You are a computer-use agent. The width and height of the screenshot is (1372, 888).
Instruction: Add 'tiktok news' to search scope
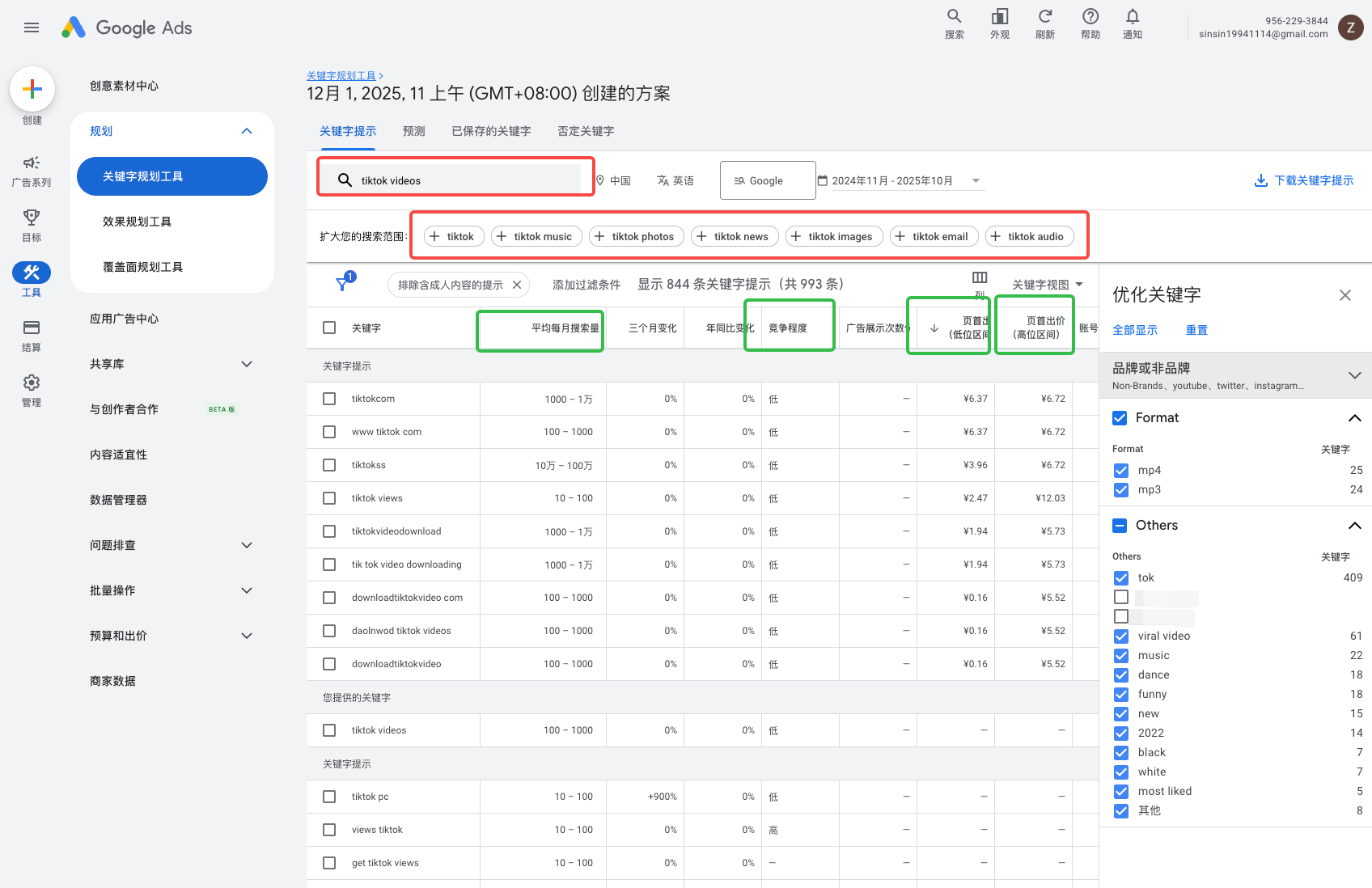pos(735,236)
